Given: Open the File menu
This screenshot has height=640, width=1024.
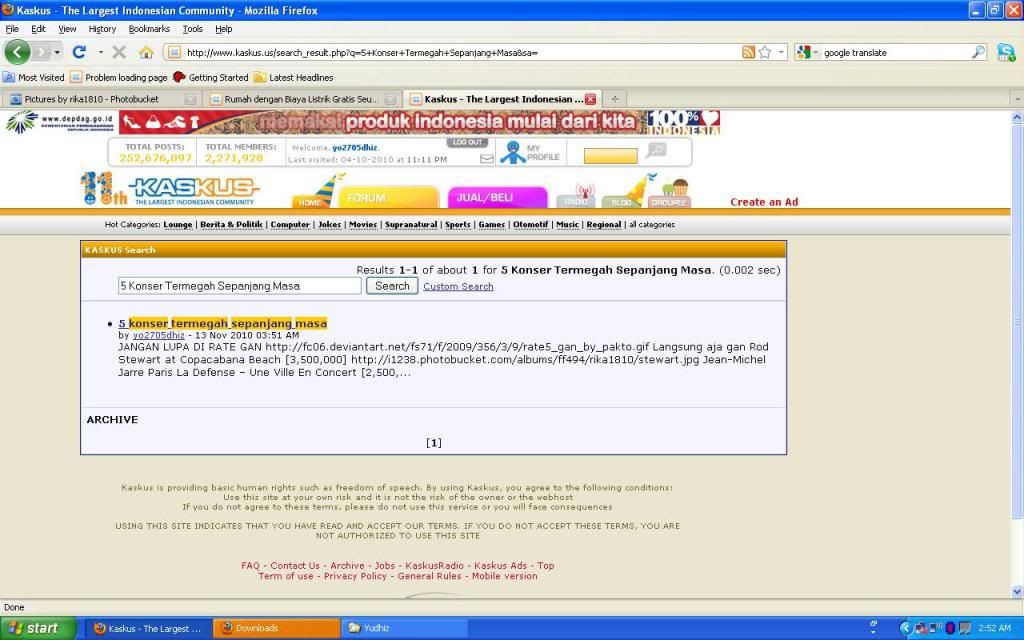Looking at the screenshot, I should 12,29.
